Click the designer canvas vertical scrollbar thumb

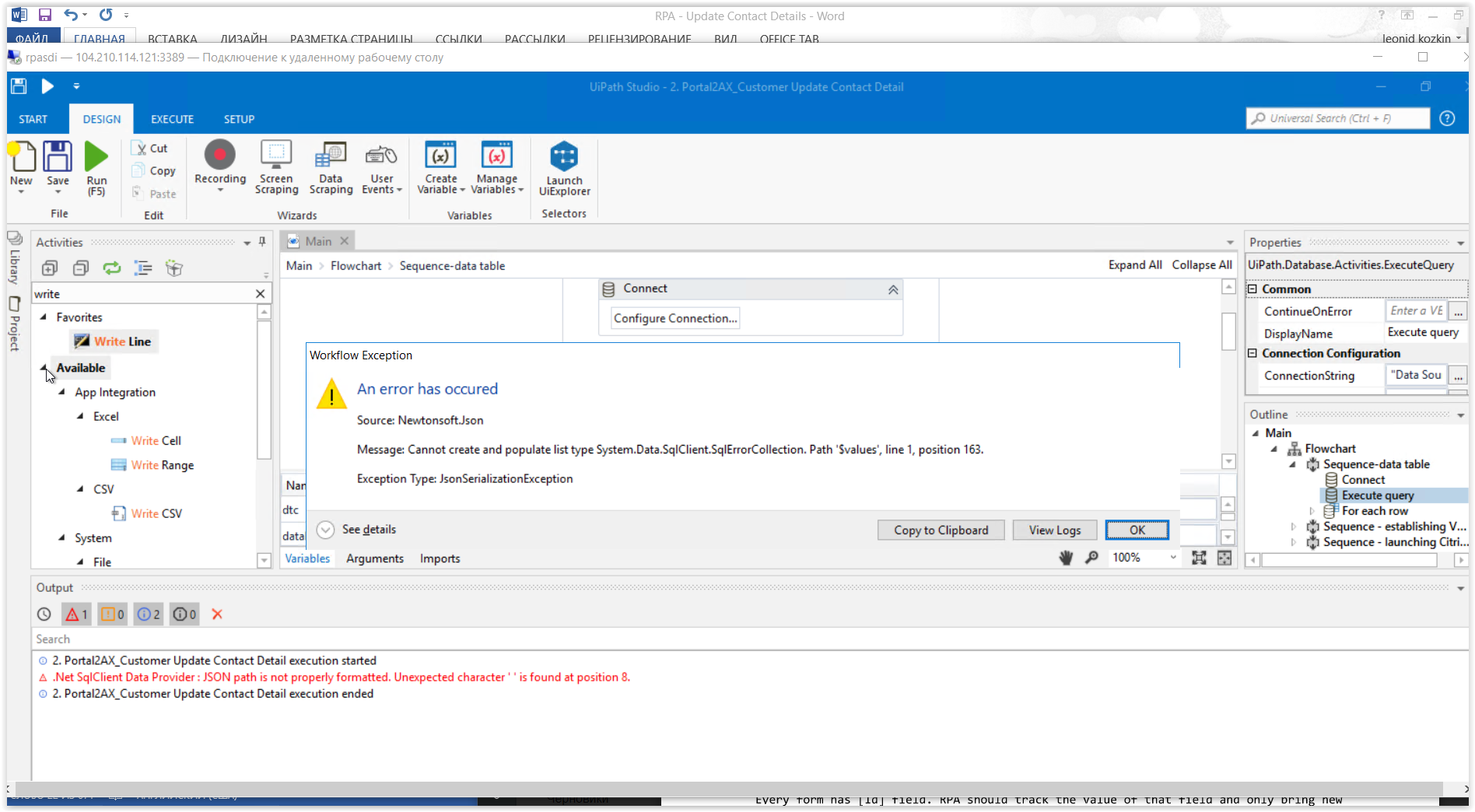(1228, 331)
